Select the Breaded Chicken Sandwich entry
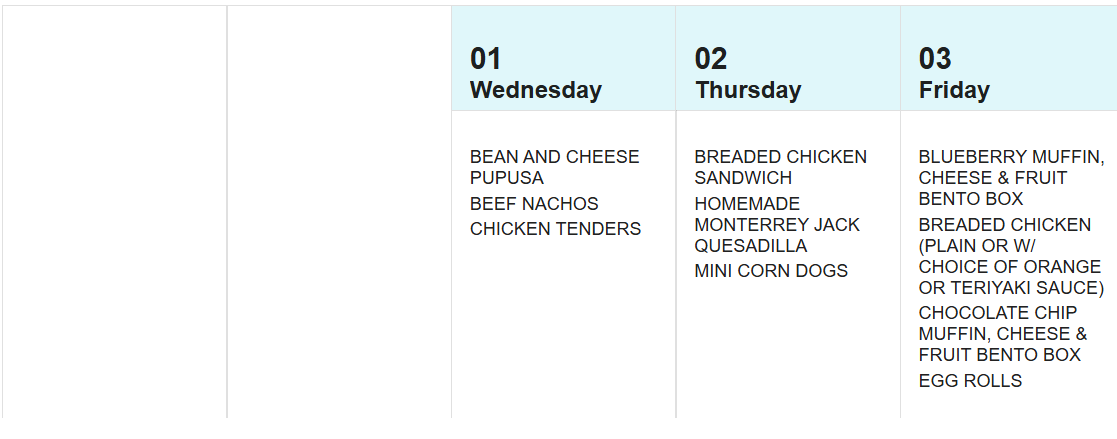Viewport: 1117px width, 439px height. [780, 167]
